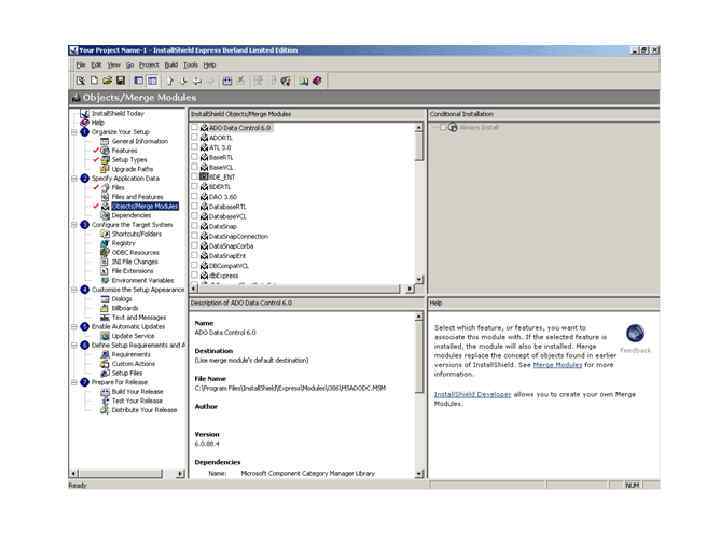
Task: Follow the Merge Modules help link
Action: (557, 365)
